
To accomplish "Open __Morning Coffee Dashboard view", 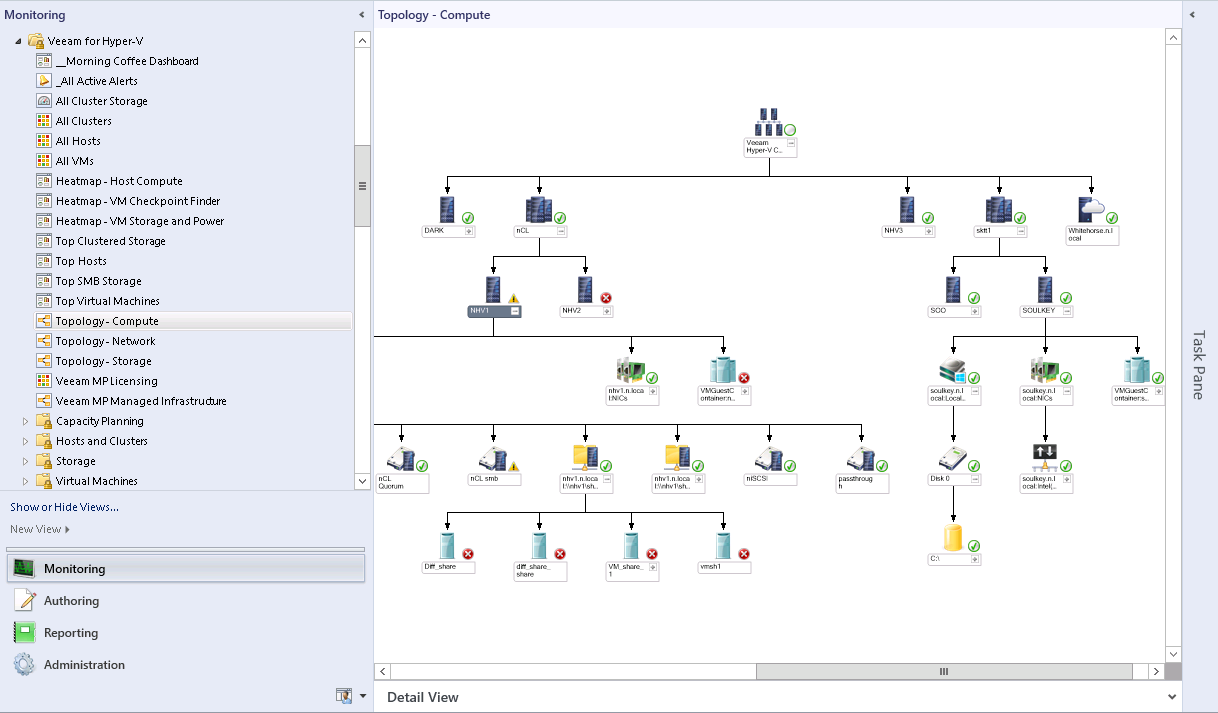I will click(x=127, y=61).
